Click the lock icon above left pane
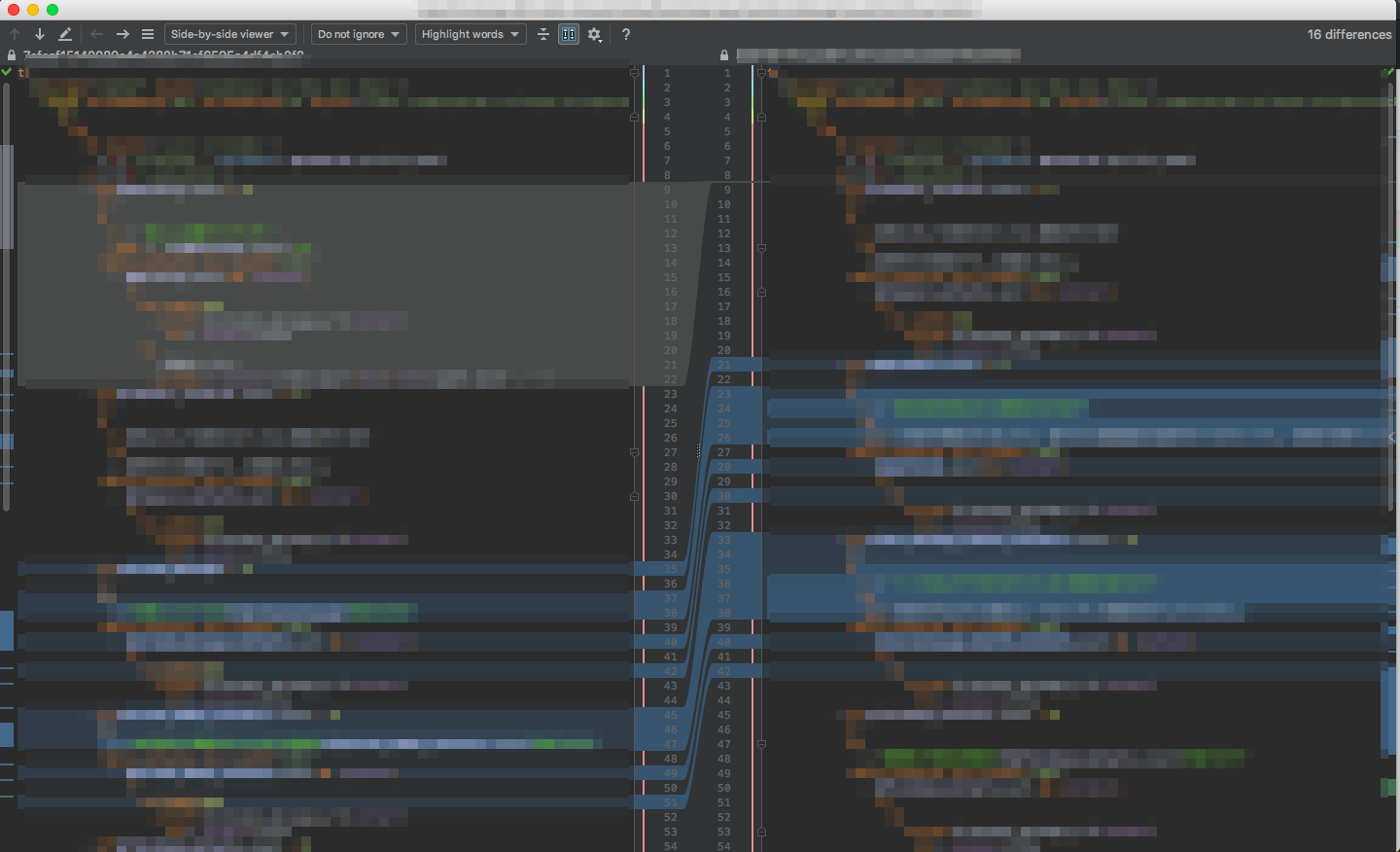 12,55
